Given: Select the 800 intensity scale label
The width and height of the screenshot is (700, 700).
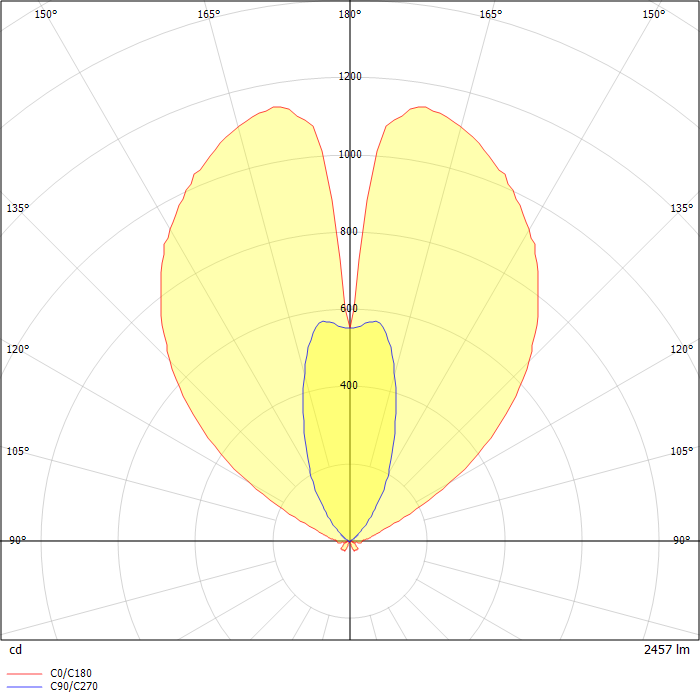Looking at the screenshot, I should pos(349,231).
